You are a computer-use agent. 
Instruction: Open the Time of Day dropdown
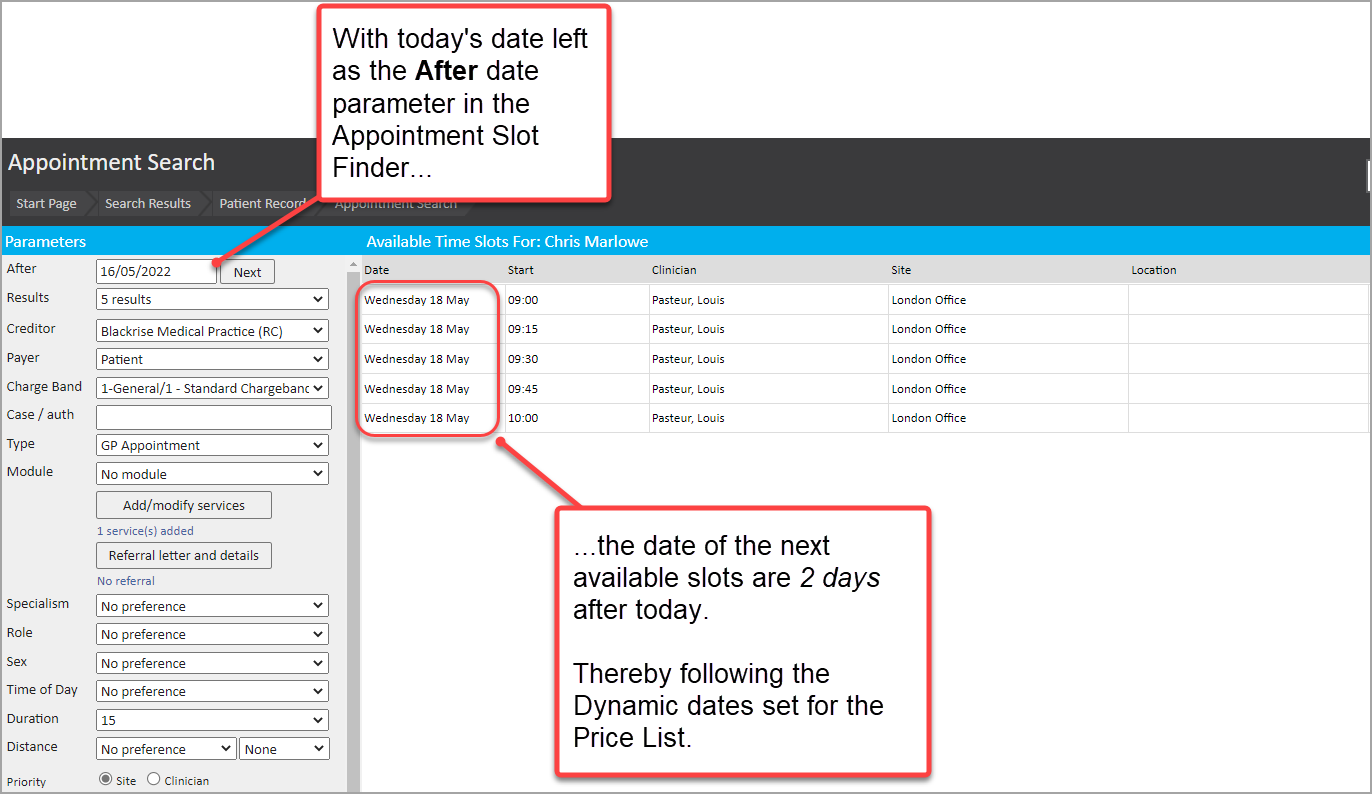(212, 691)
